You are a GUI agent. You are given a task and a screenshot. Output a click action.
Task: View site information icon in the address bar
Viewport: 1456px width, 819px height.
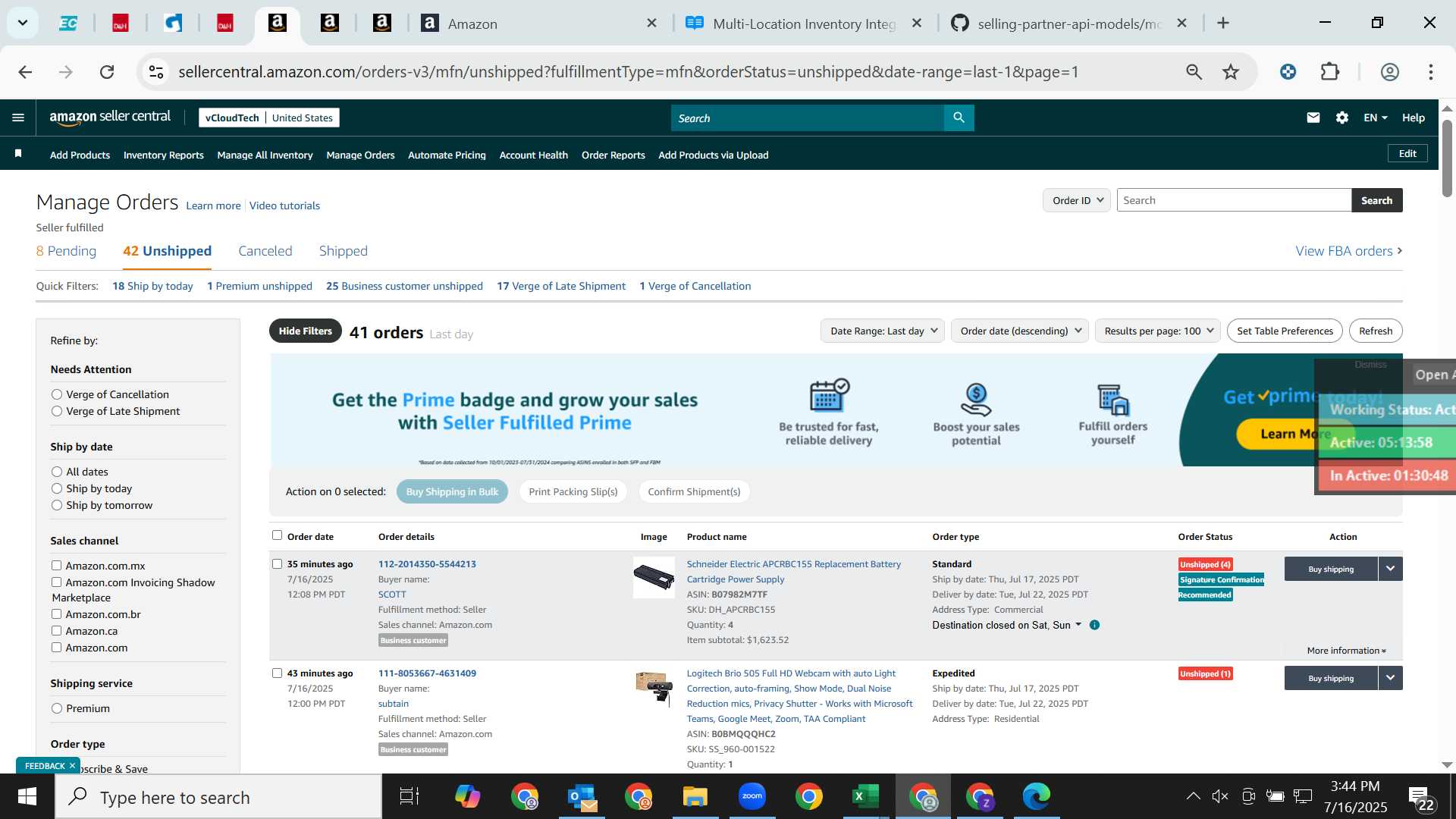156,72
